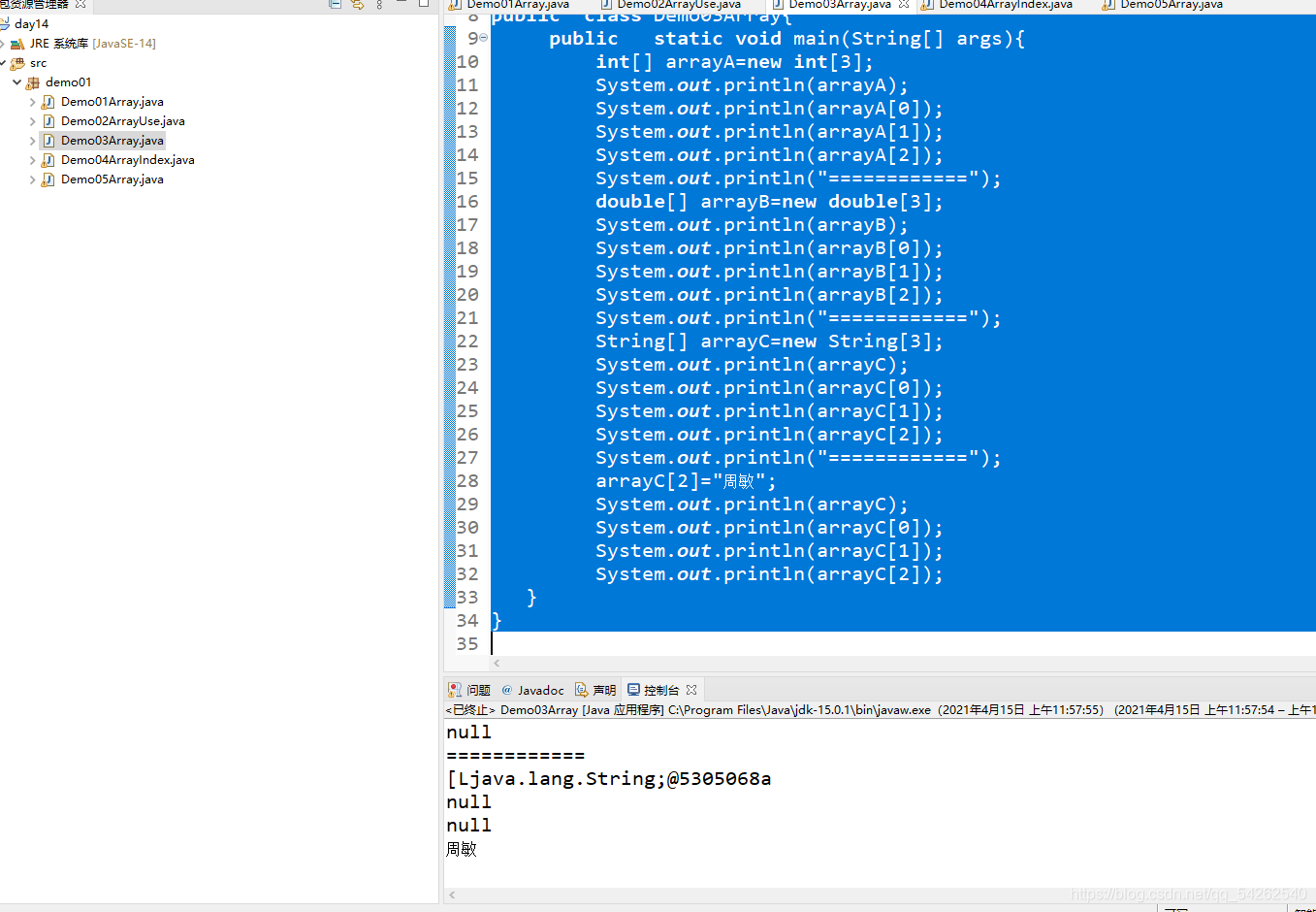
Task: Click the console '============' separator output
Action: pyautogui.click(x=516, y=756)
